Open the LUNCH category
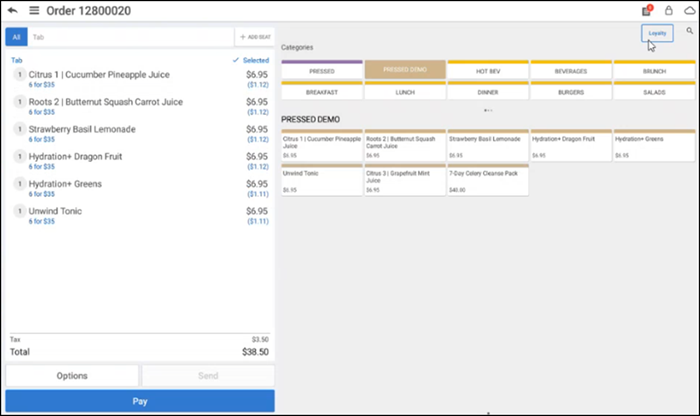 pos(405,91)
